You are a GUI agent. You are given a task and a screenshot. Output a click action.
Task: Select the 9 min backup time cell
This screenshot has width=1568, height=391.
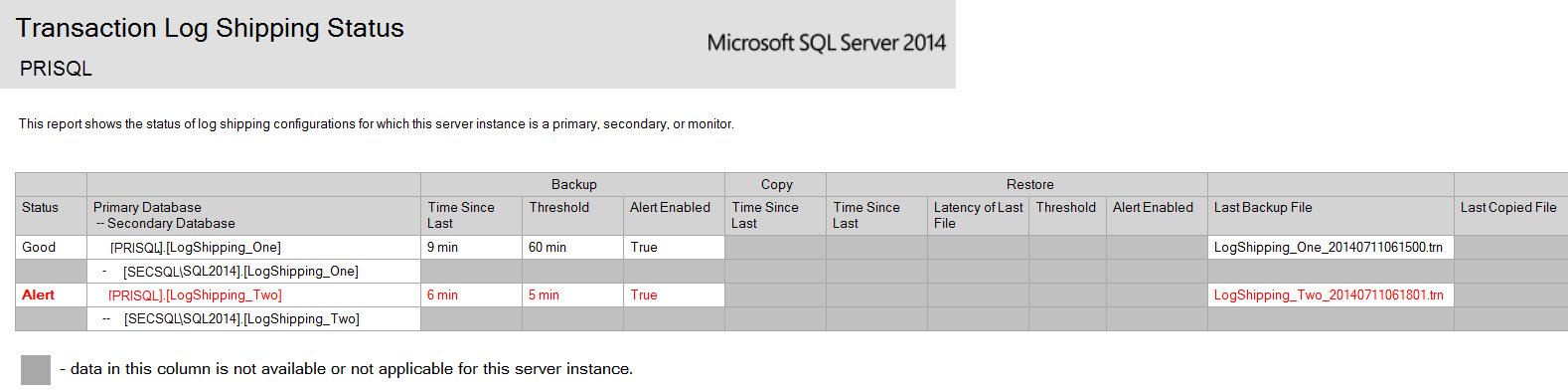point(471,247)
